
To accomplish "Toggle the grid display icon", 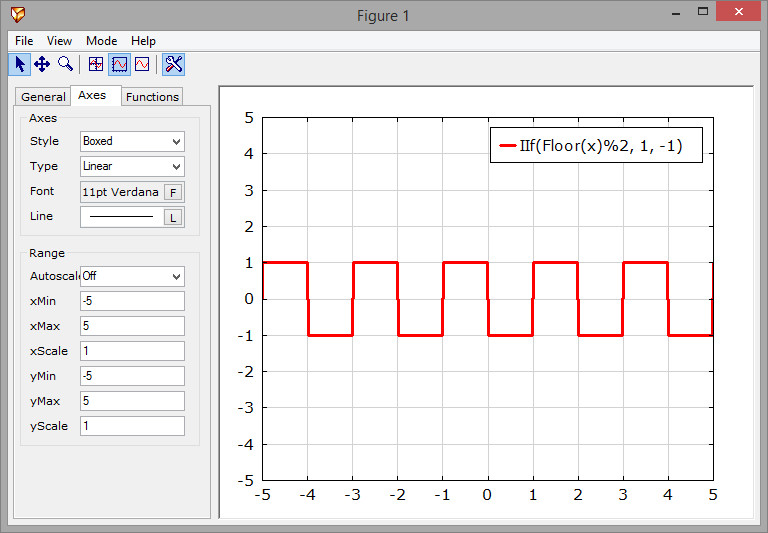I will coord(96,64).
